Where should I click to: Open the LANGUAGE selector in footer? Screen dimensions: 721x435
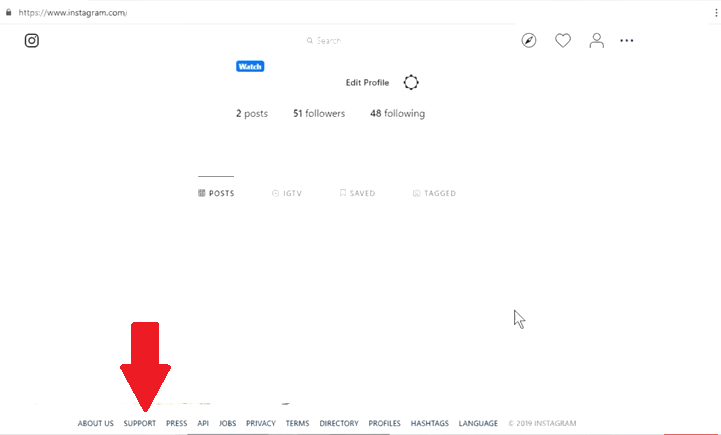tap(478, 423)
